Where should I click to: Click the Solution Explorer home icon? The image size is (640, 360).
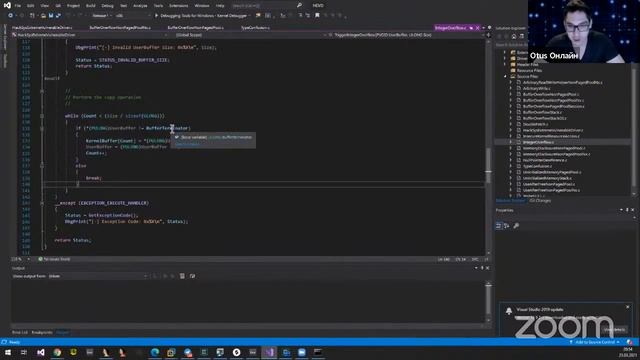(x=514, y=36)
